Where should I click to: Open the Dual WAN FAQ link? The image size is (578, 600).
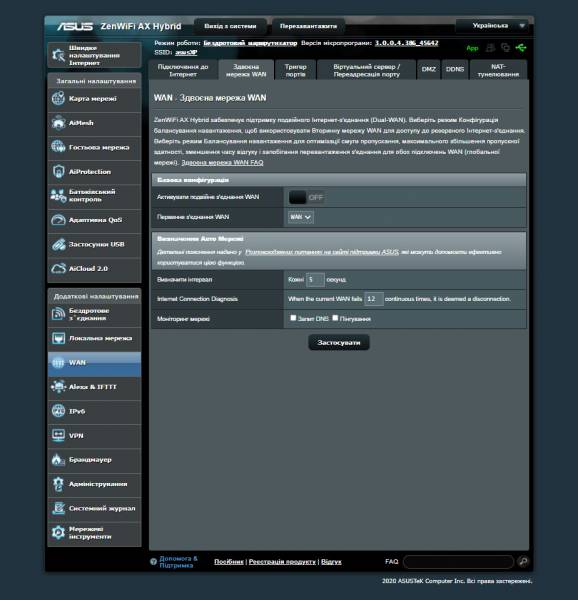[x=222, y=163]
